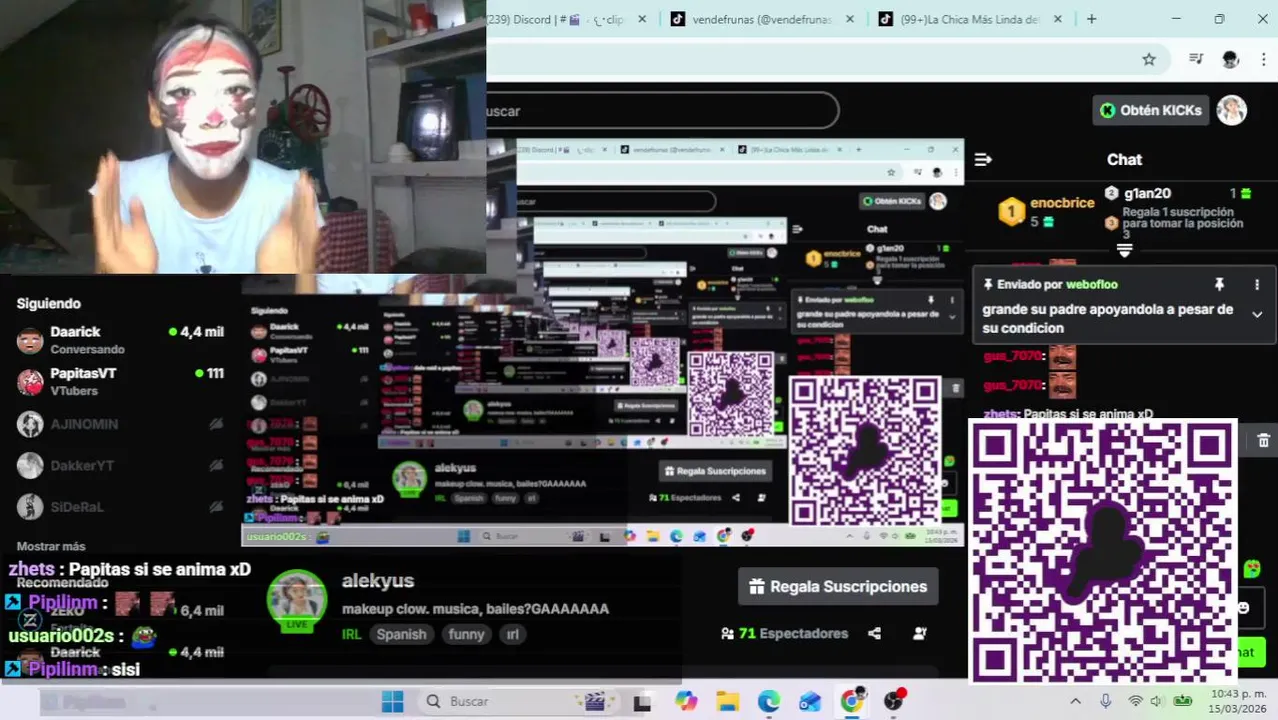Switch to Chrome in the taskbar
This screenshot has width=1278, height=720.
tap(852, 700)
